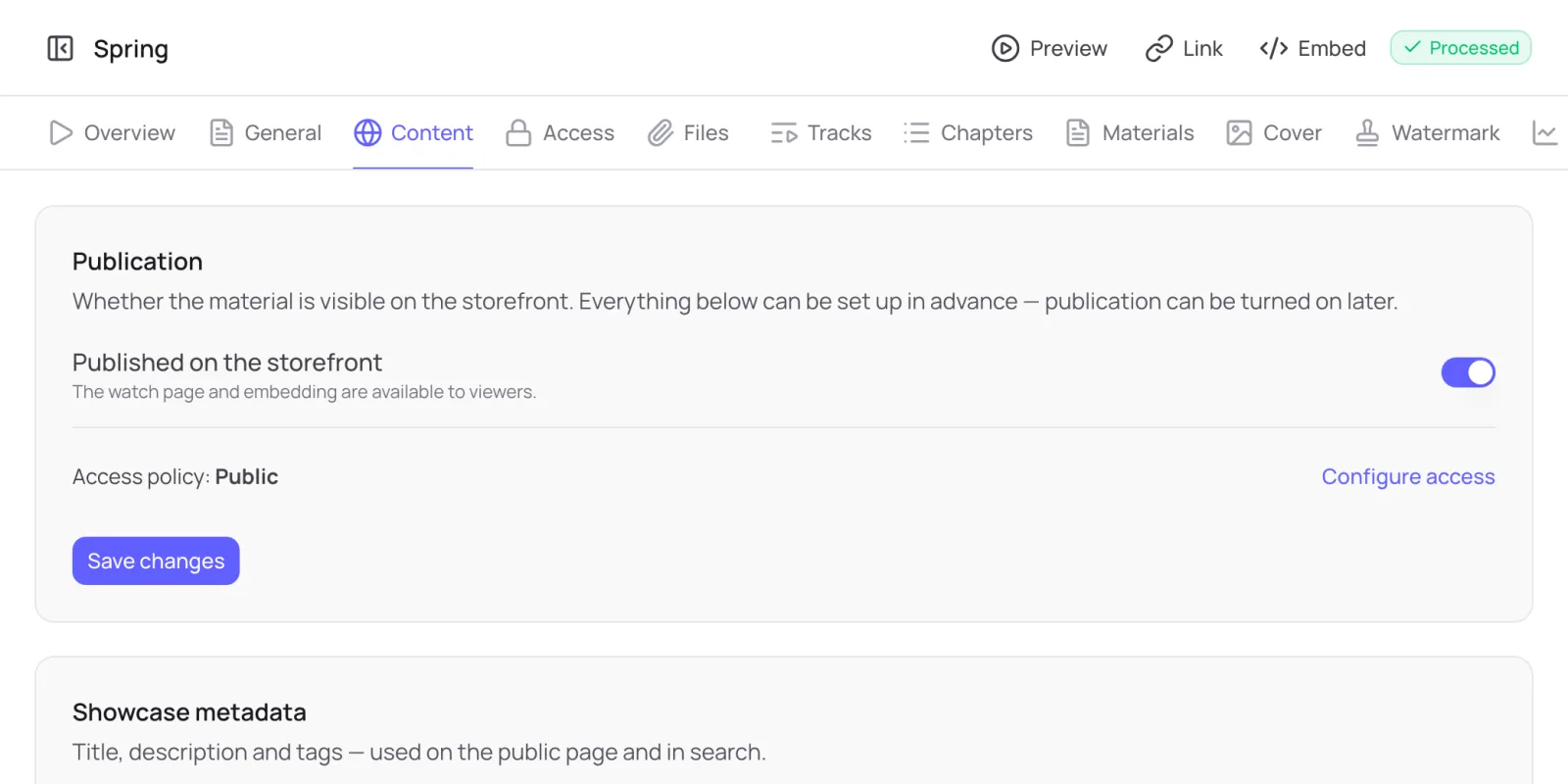Click the image icon of Cover
The width and height of the screenshot is (1568, 784).
click(1240, 132)
